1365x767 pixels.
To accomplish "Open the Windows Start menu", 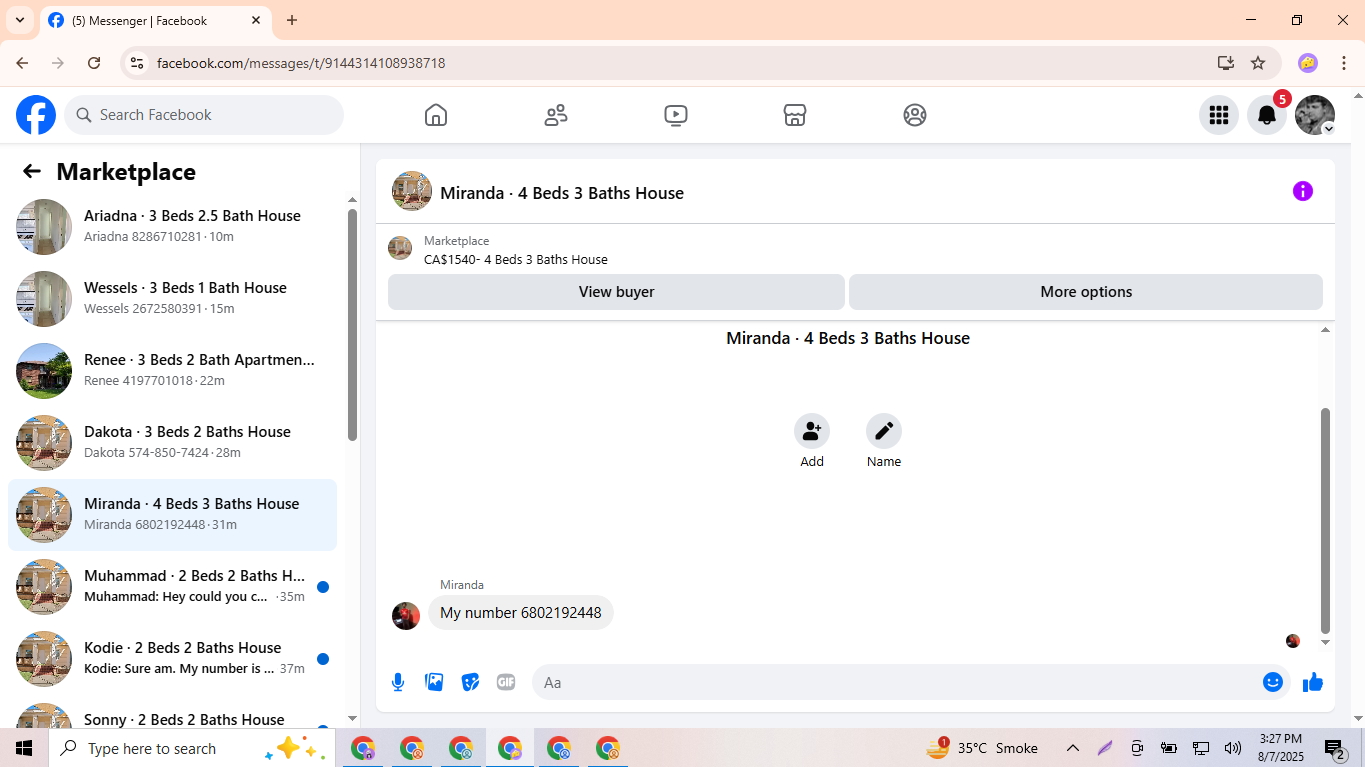I will 24,748.
